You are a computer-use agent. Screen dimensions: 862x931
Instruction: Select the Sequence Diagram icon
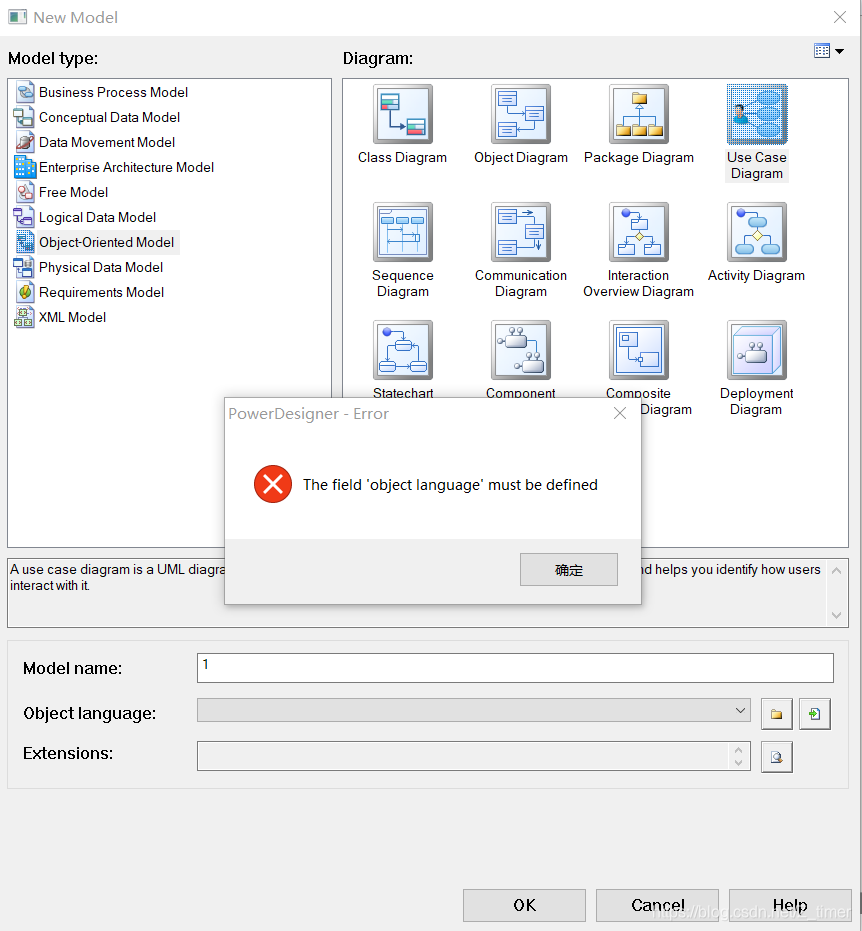(403, 232)
